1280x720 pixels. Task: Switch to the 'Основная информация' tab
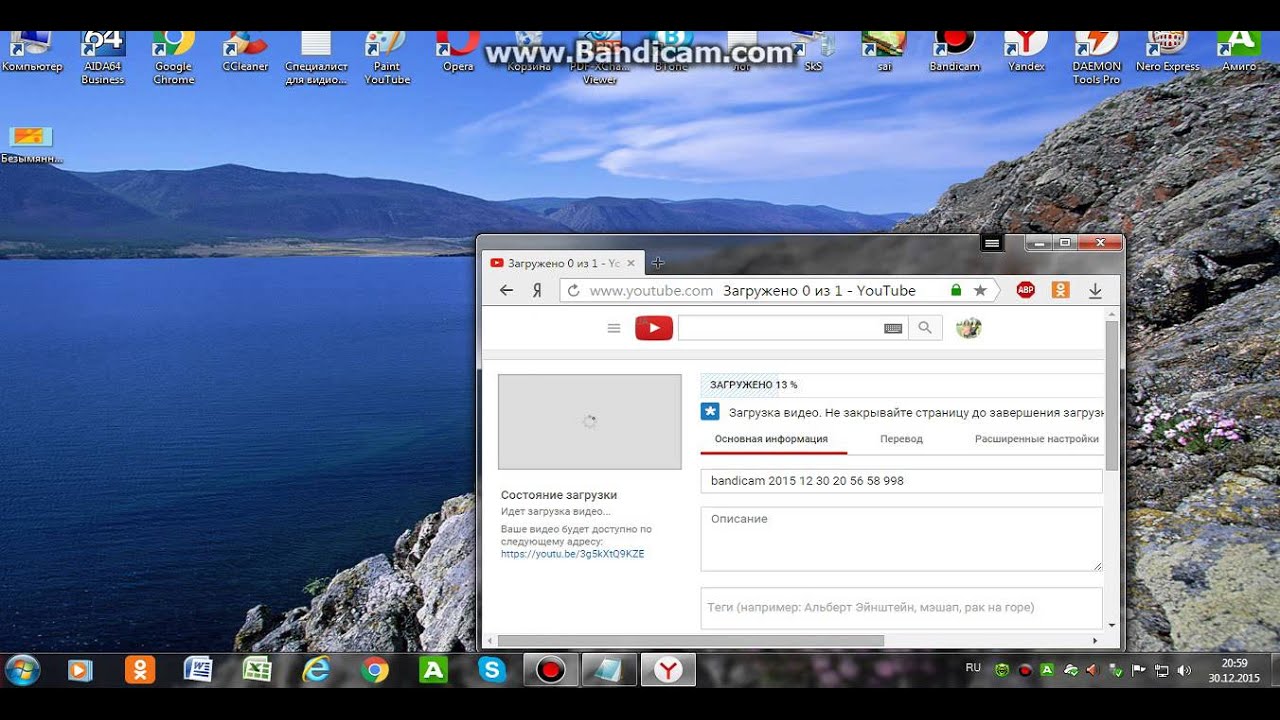pos(771,439)
